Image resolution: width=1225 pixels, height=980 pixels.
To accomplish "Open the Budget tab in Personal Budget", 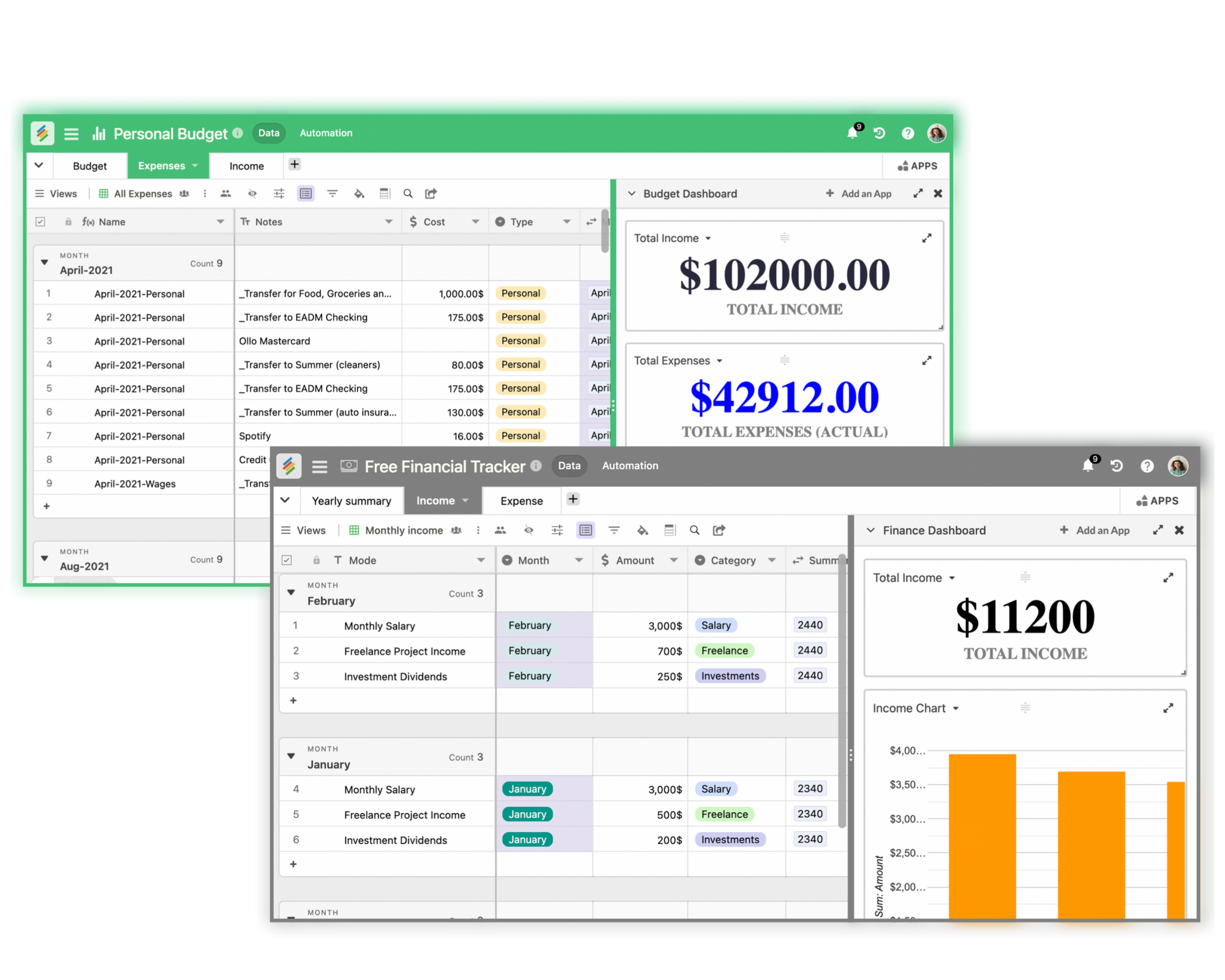I will (x=89, y=166).
